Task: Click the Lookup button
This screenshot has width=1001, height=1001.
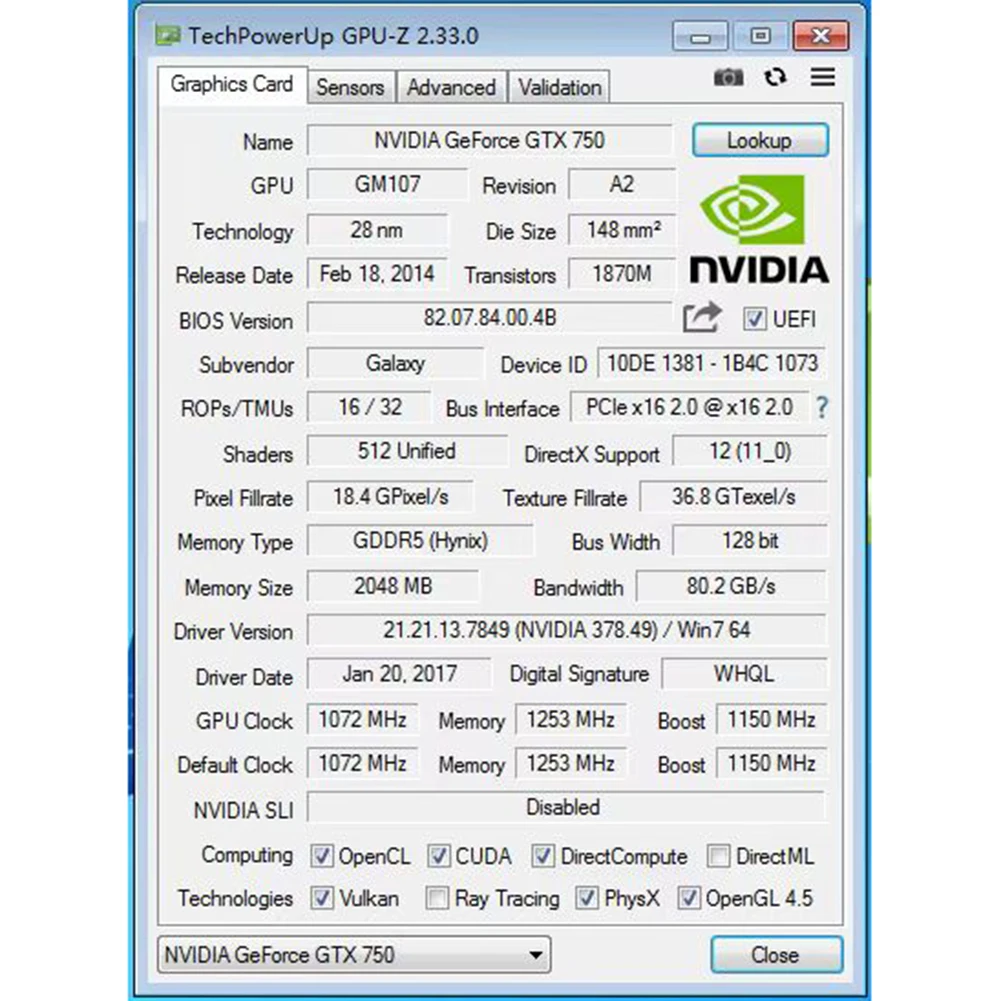Action: [x=760, y=140]
